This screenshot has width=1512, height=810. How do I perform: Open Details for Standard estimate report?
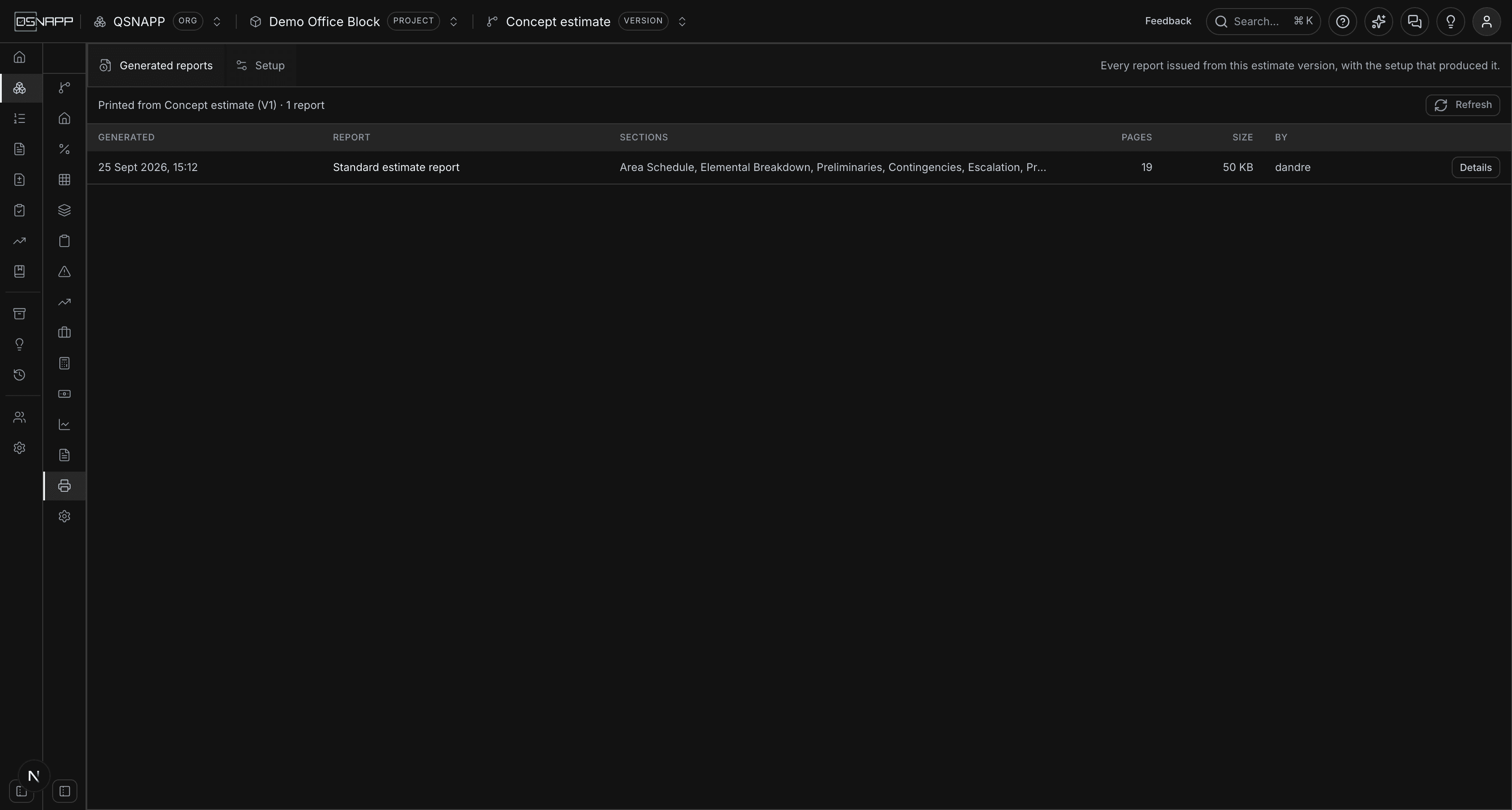pos(1476,167)
